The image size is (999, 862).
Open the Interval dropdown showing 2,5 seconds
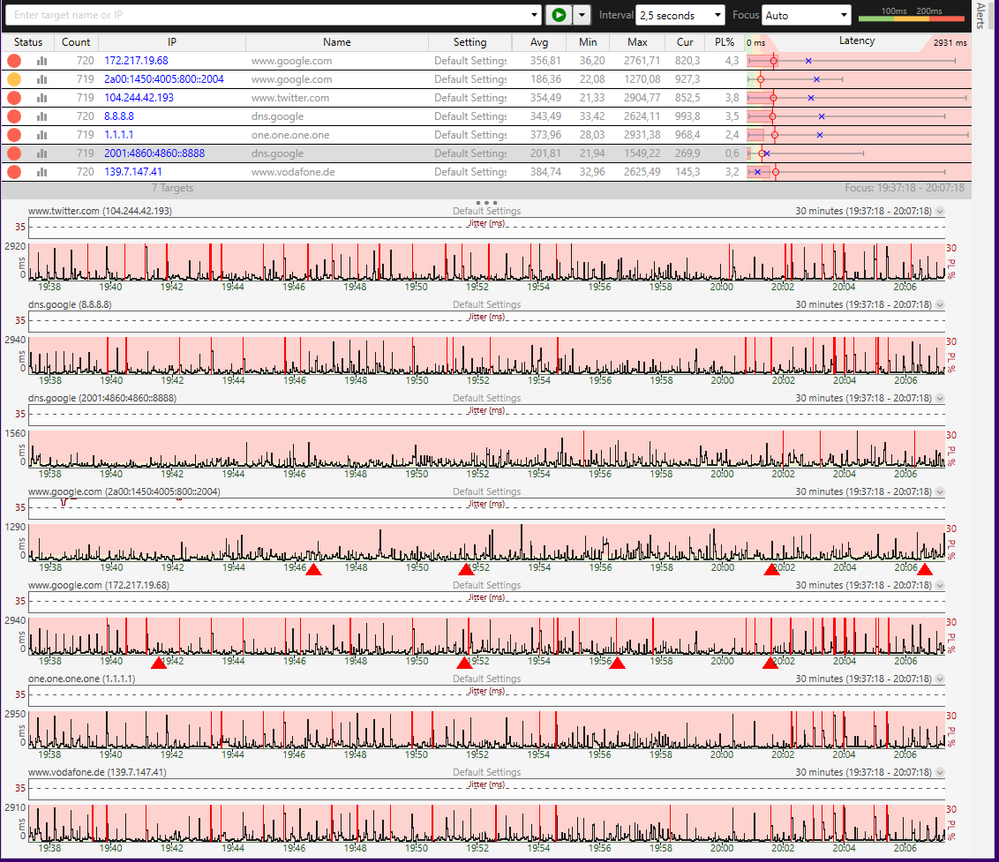pos(716,15)
